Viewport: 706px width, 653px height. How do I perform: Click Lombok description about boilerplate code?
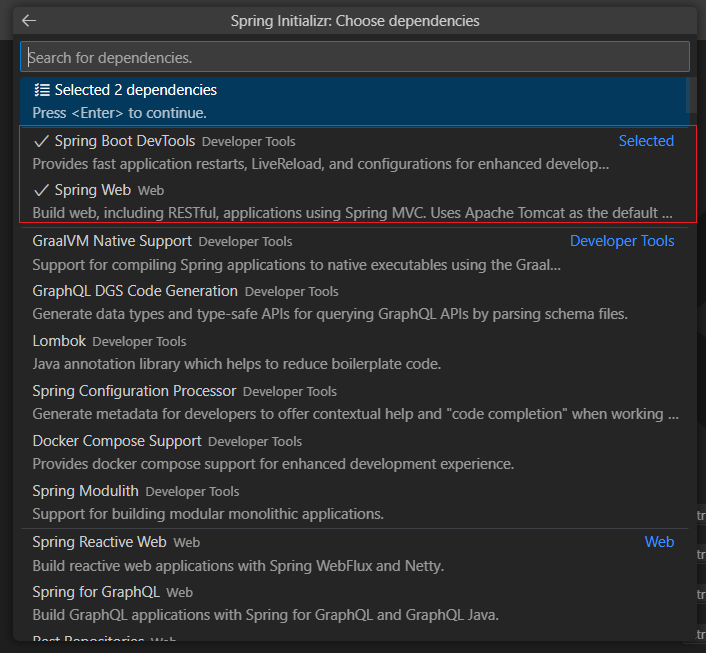[236, 364]
